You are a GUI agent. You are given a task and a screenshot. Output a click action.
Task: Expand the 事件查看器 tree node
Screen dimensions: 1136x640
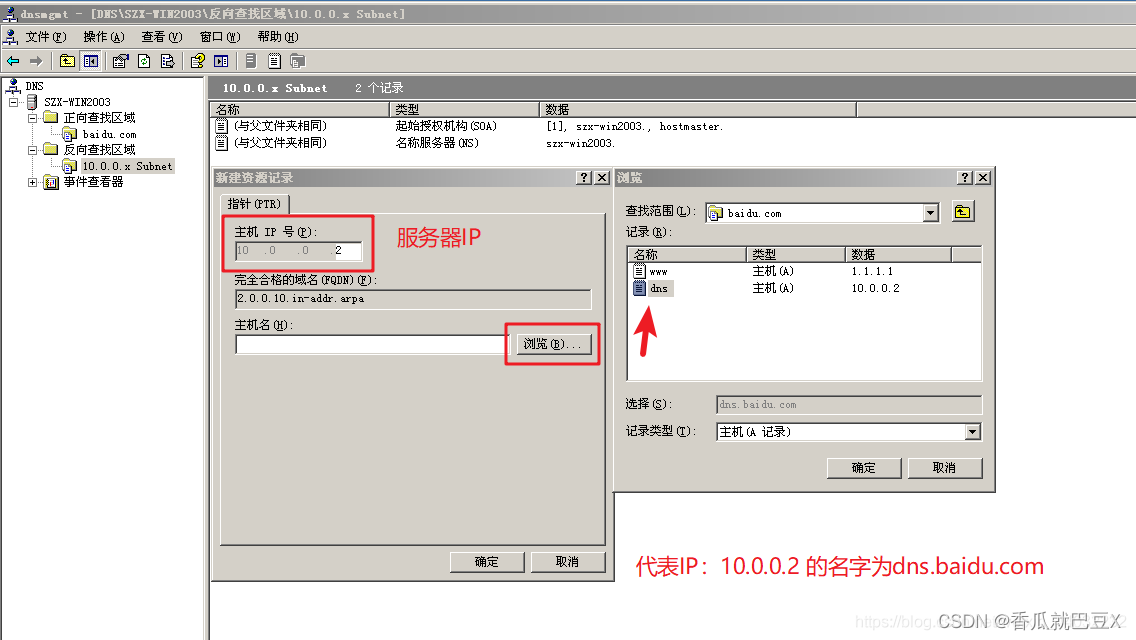32,180
